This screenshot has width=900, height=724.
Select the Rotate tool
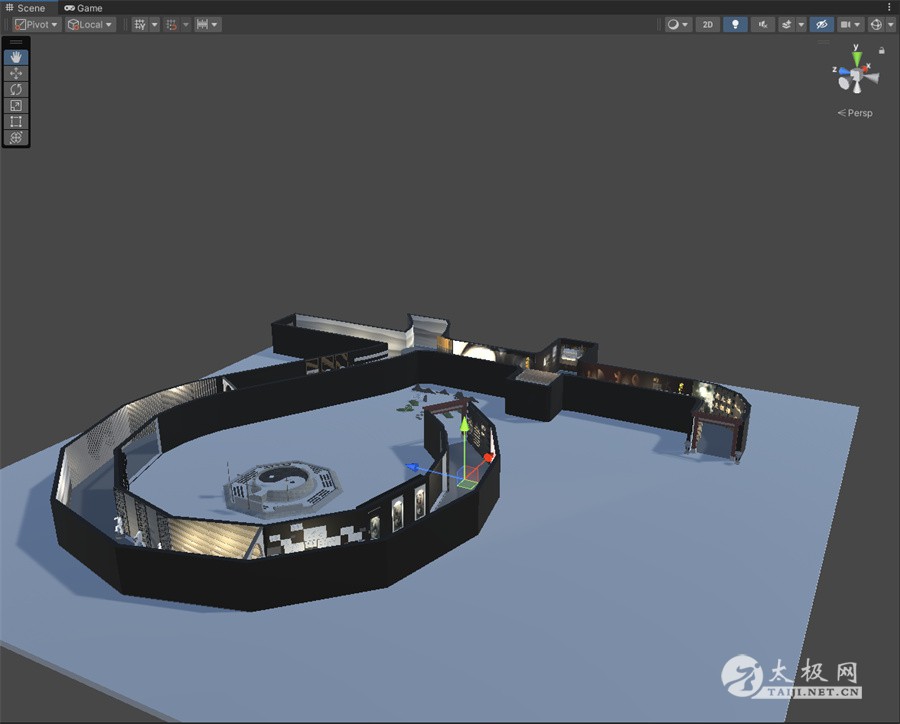[16, 89]
